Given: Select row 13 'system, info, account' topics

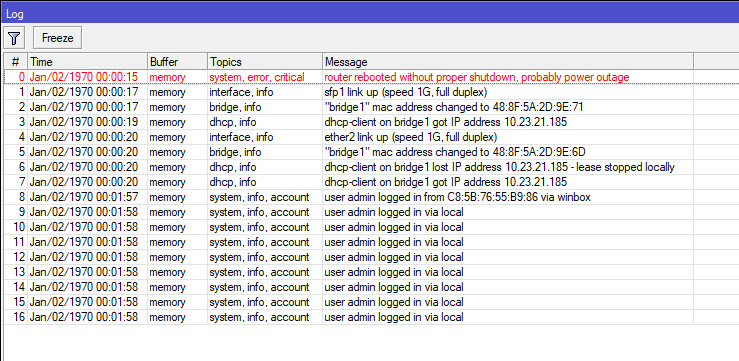Looking at the screenshot, I should [259, 272].
